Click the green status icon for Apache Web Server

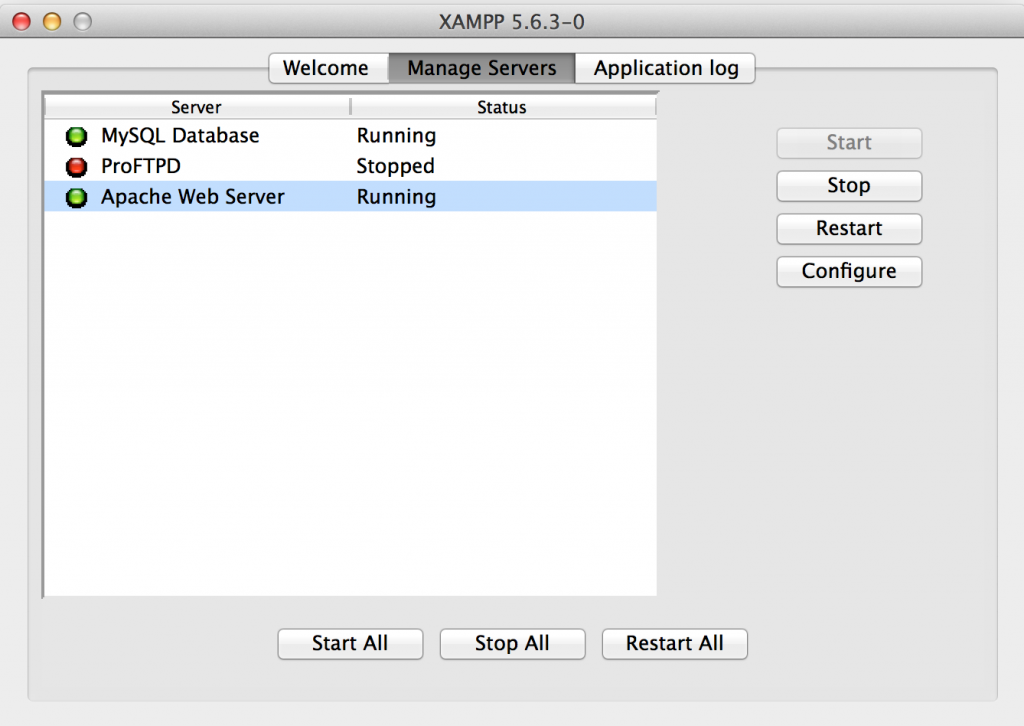[76, 197]
